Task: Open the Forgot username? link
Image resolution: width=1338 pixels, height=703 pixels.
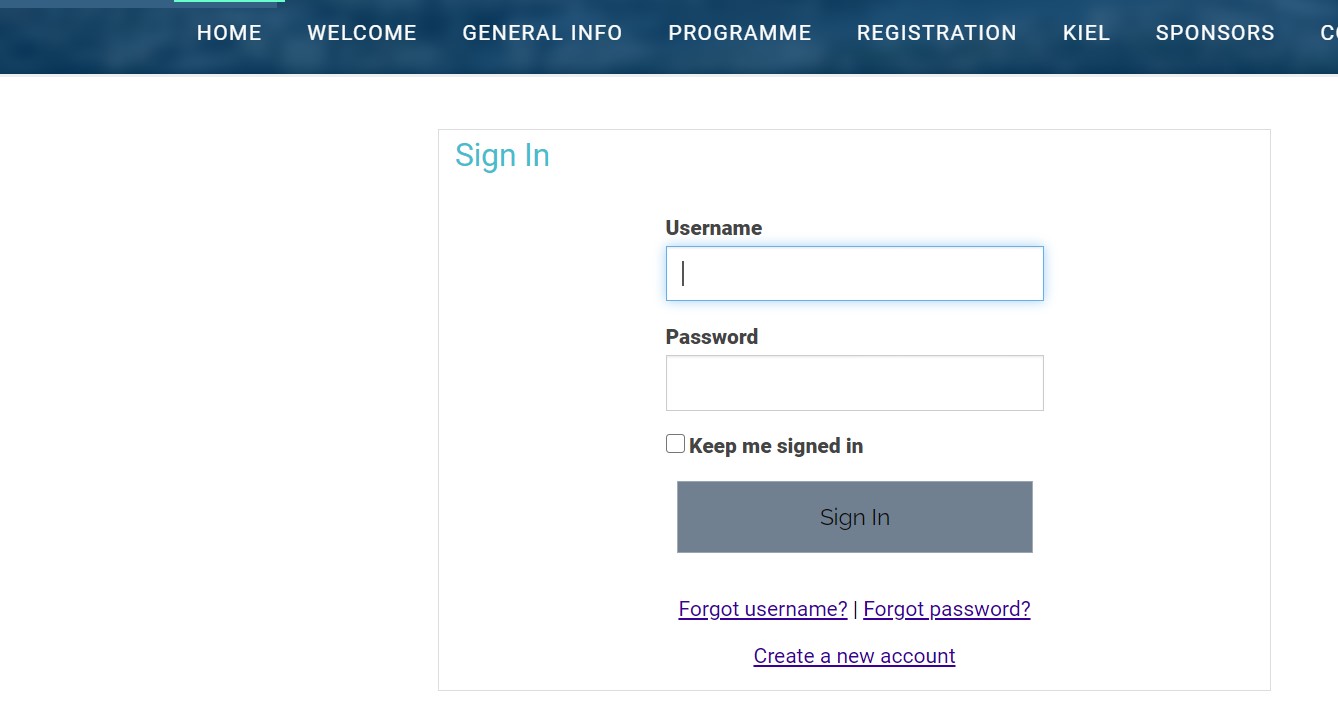Action: (x=763, y=609)
